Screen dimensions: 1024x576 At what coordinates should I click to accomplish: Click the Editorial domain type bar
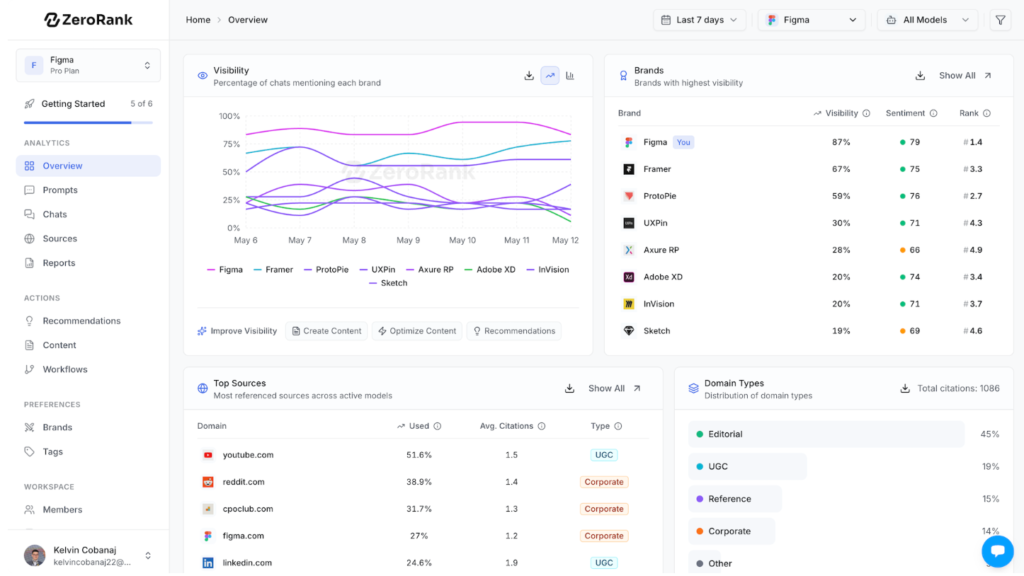[826, 434]
